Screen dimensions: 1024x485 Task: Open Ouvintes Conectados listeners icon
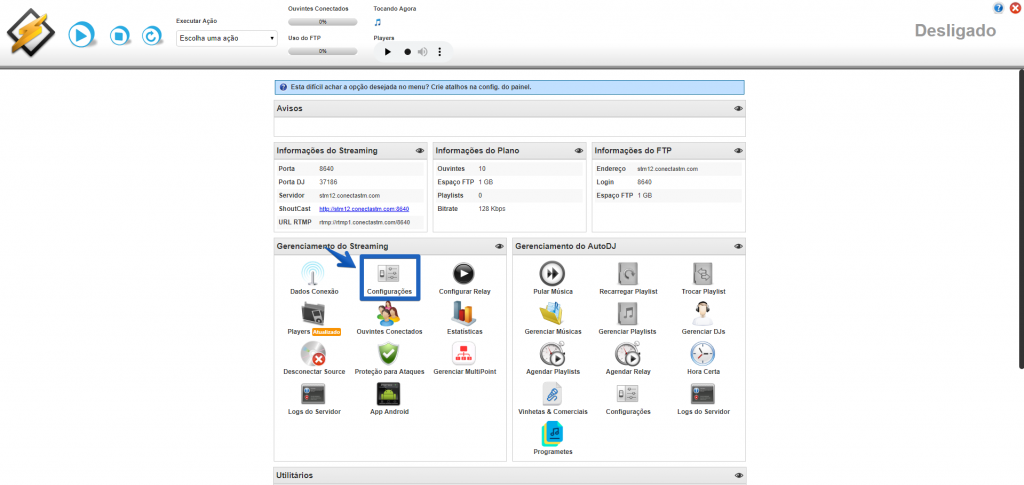(389, 313)
